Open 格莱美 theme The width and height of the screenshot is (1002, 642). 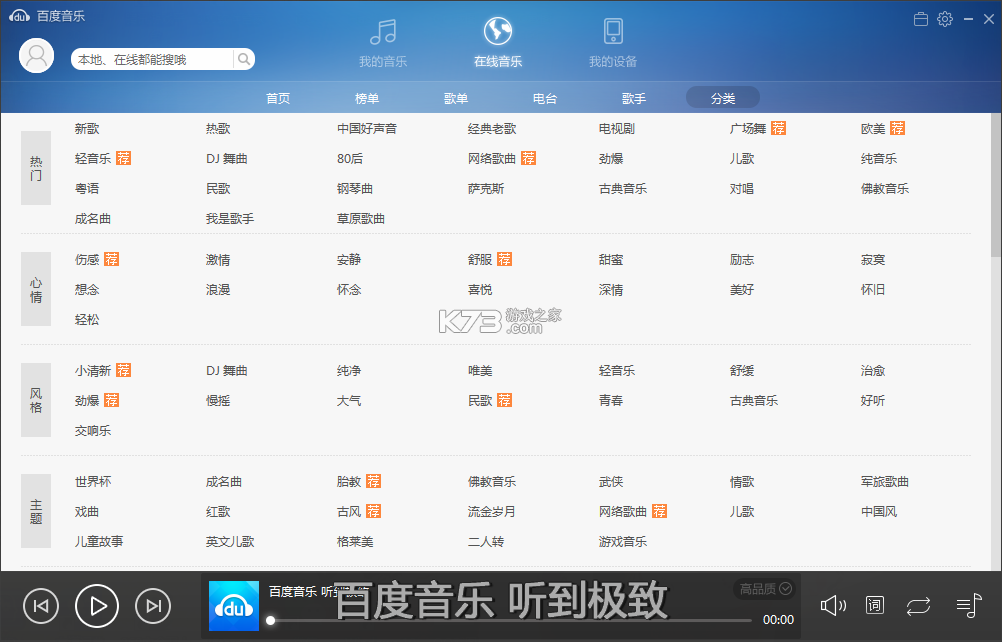click(x=355, y=542)
